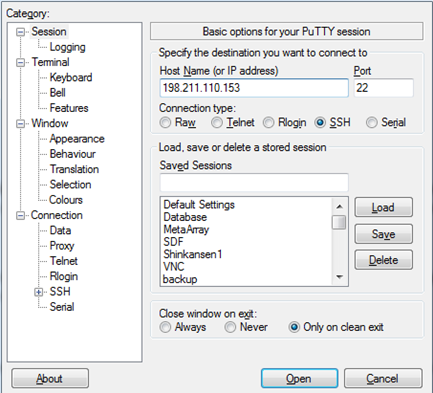433x393 pixels.
Task: Expand the SSH tree node
Action: [39, 292]
